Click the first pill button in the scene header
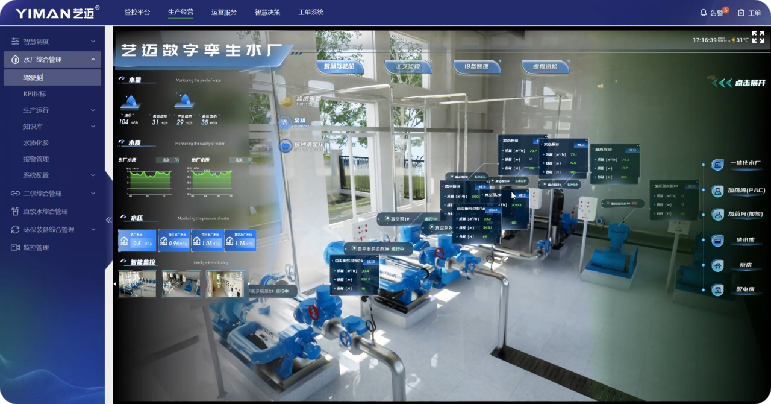This screenshot has width=771, height=404. click(340, 66)
